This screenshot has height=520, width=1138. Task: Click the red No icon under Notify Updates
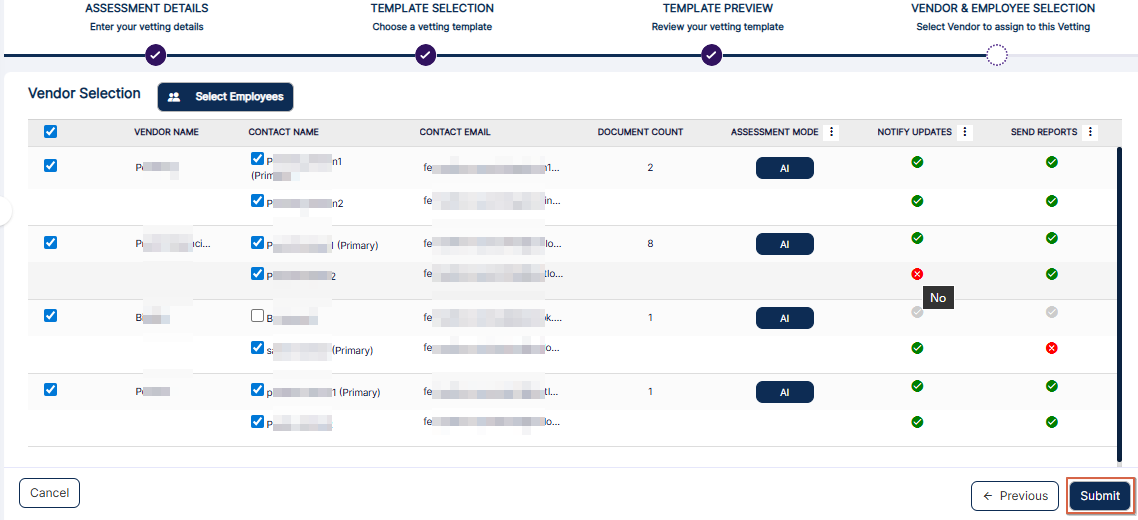(x=917, y=274)
